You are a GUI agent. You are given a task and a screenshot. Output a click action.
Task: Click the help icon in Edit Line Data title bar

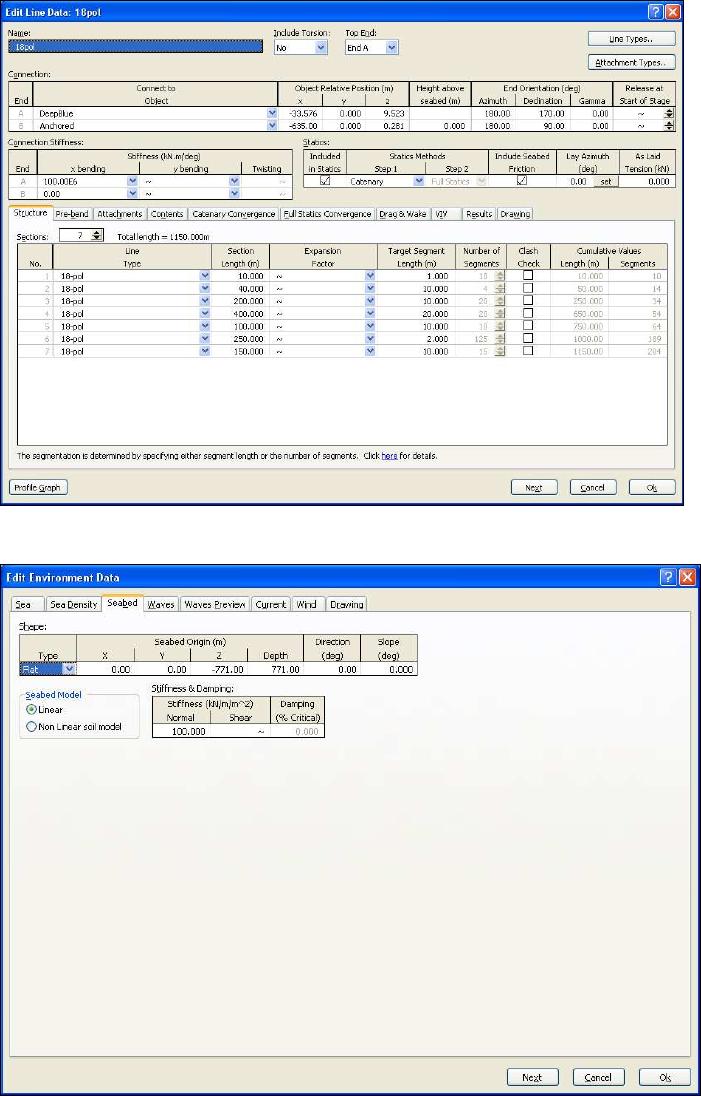pyautogui.click(x=655, y=11)
